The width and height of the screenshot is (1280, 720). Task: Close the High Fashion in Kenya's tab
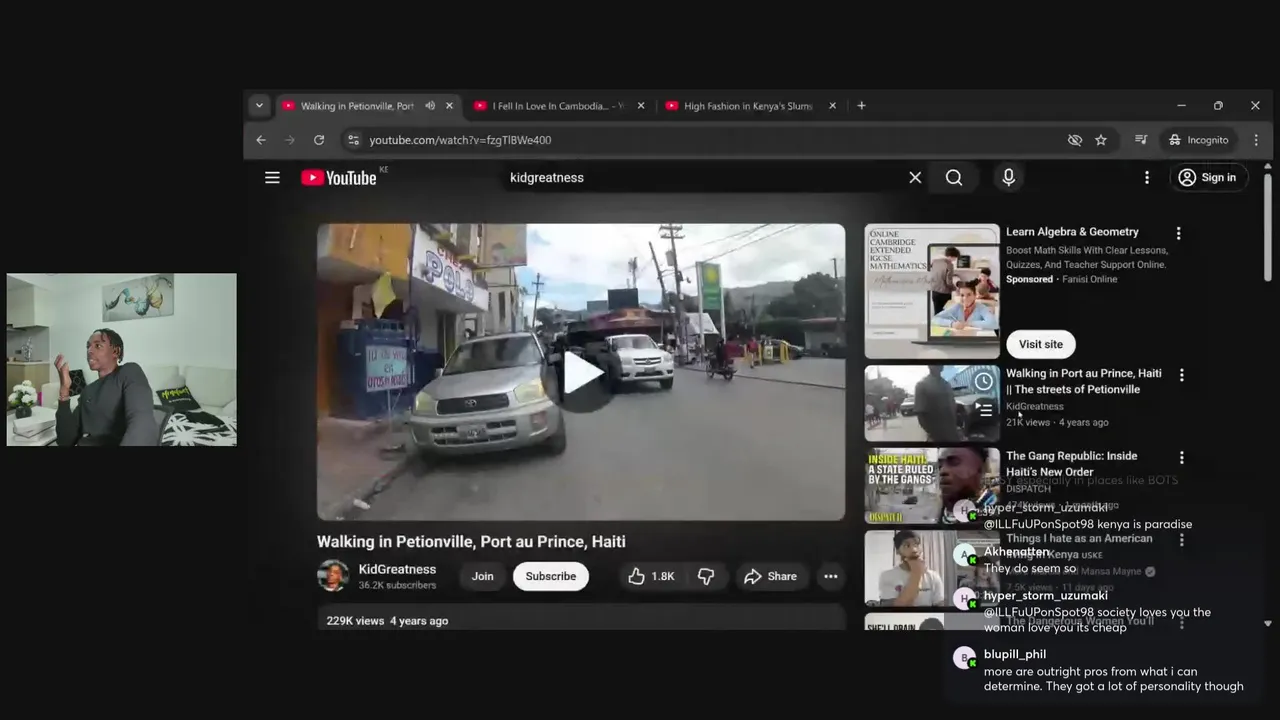pyautogui.click(x=832, y=106)
